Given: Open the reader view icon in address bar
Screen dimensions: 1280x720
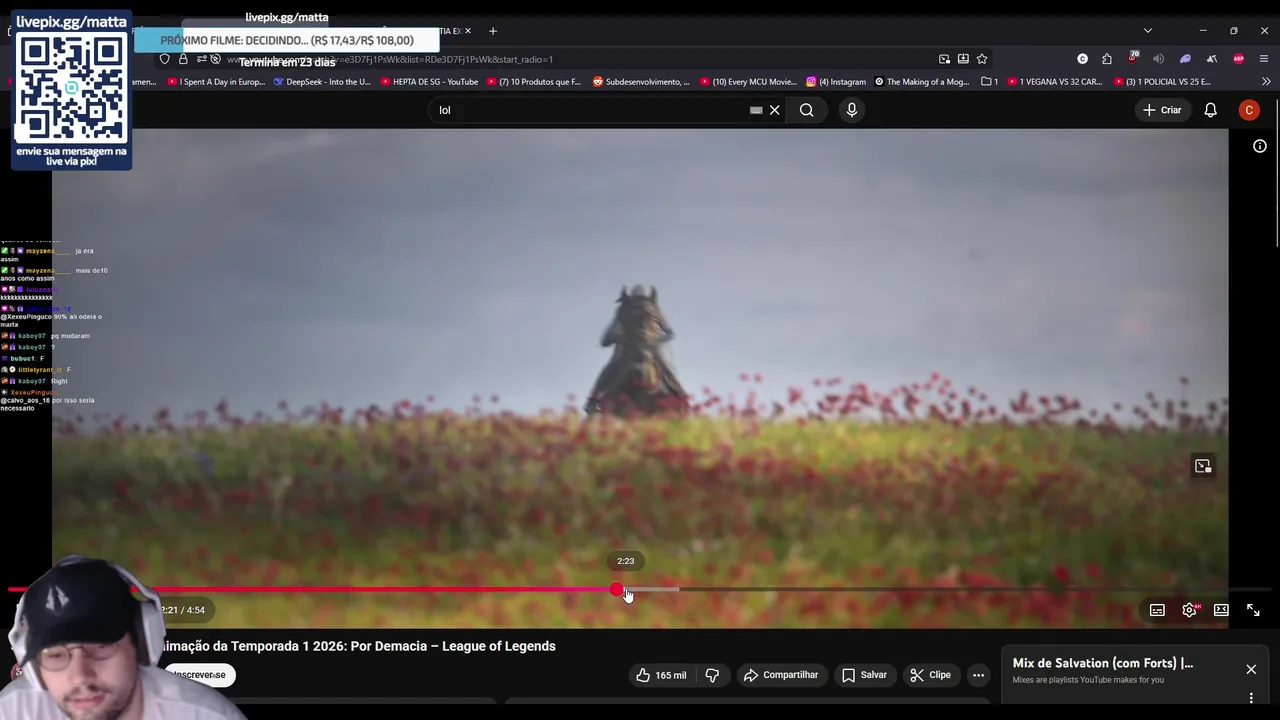Looking at the screenshot, I should 963,59.
